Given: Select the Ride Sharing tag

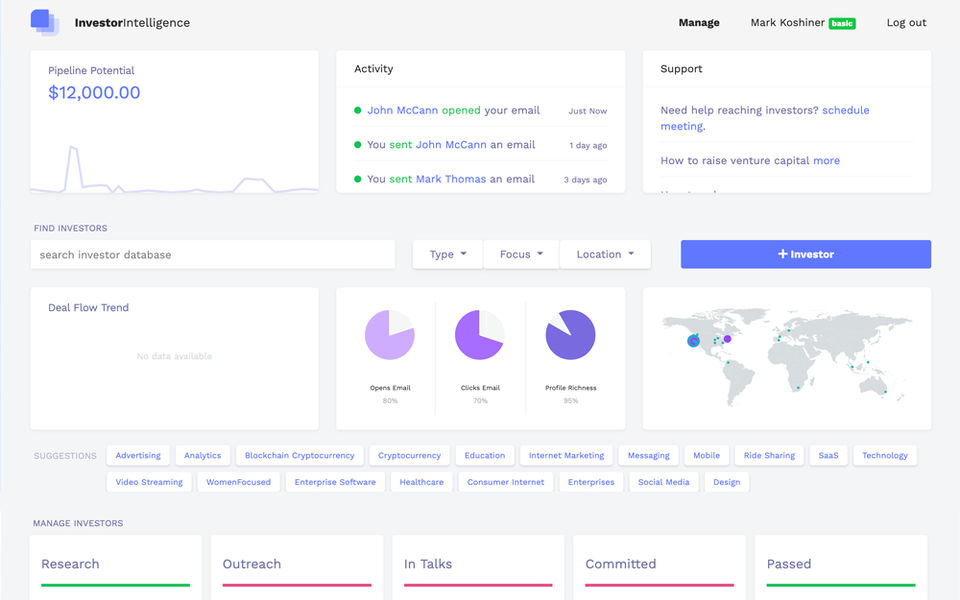Looking at the screenshot, I should tap(769, 456).
